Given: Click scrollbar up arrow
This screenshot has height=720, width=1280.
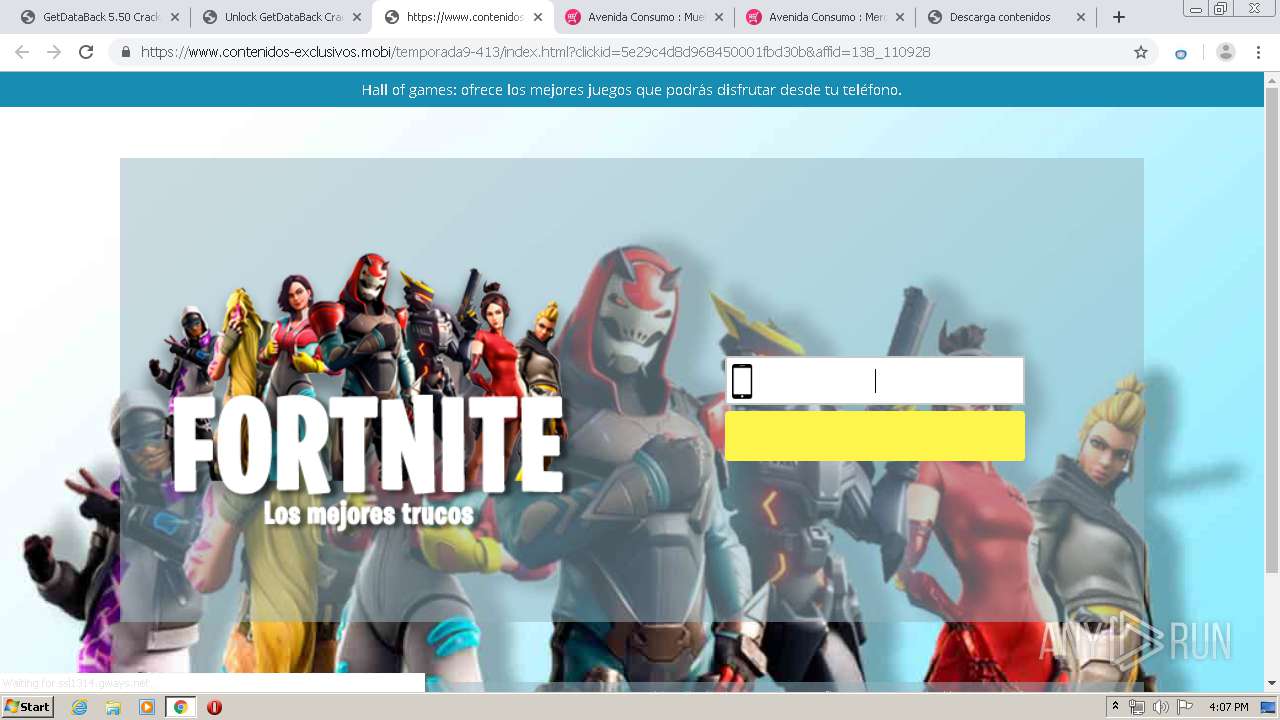Looking at the screenshot, I should tap(1272, 79).
